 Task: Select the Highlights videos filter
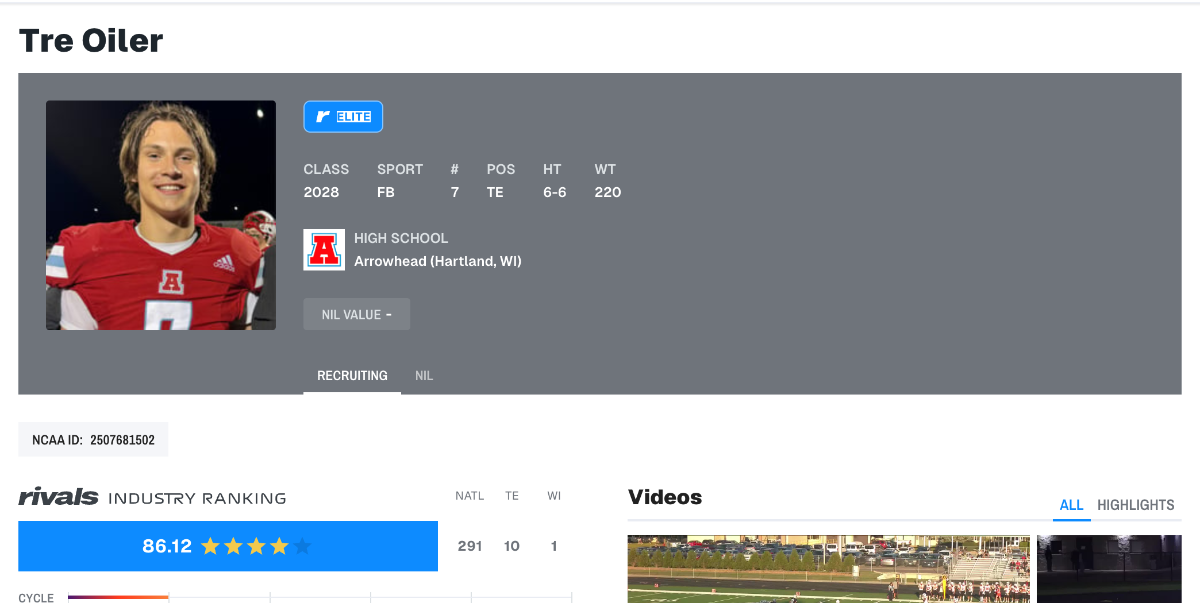pos(1136,505)
